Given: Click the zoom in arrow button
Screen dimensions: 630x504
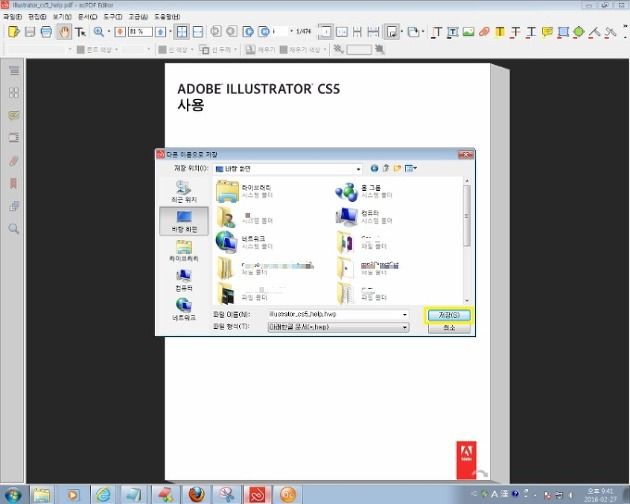Looking at the screenshot, I should pos(160,32).
